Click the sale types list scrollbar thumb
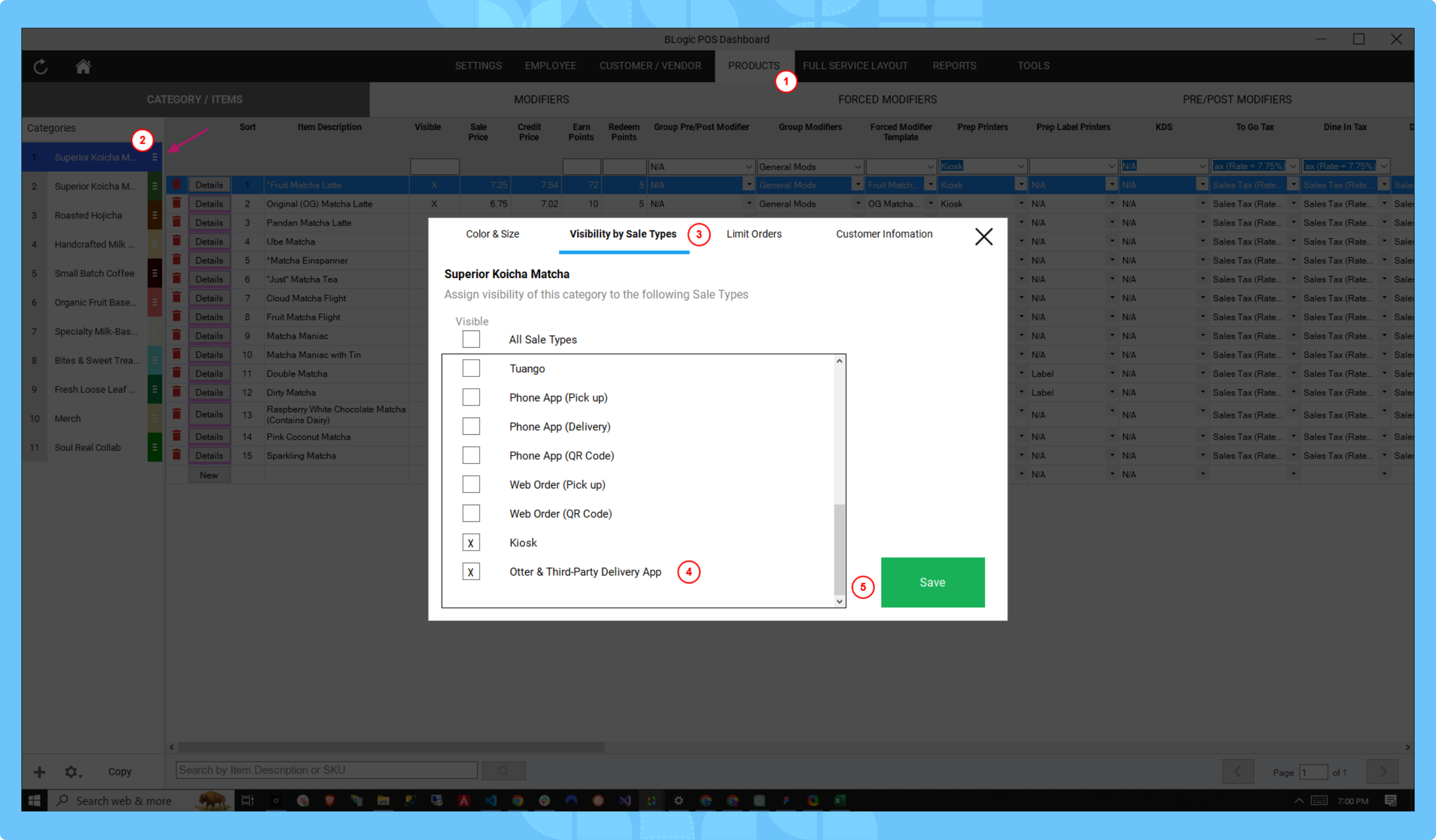1436x840 pixels. tap(839, 549)
